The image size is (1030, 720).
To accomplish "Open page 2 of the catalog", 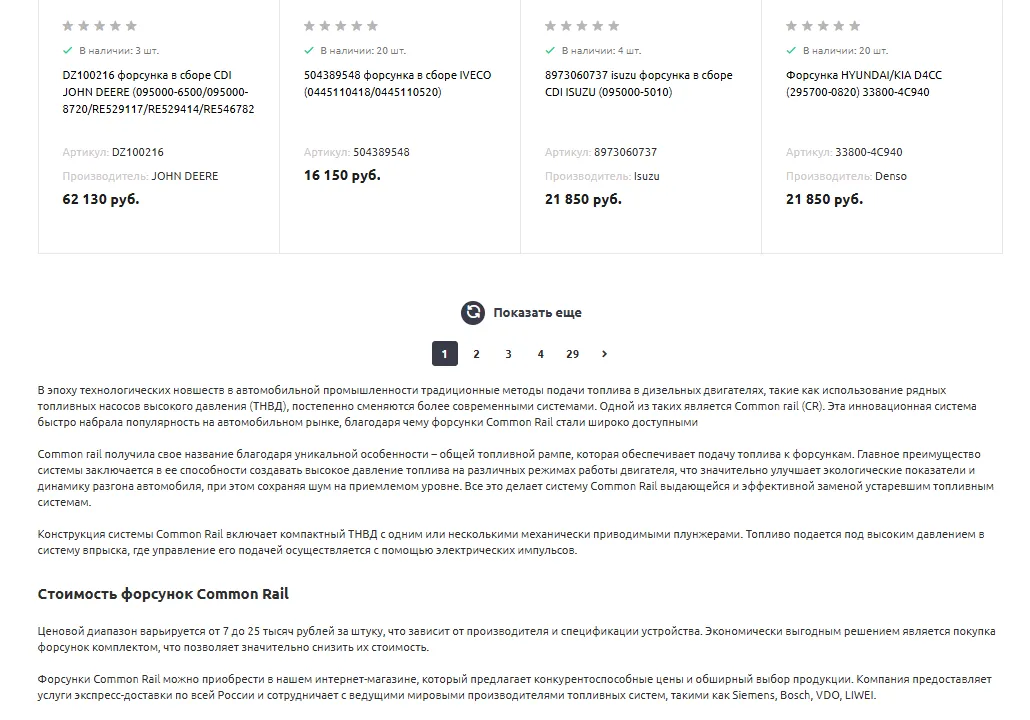I will (476, 354).
